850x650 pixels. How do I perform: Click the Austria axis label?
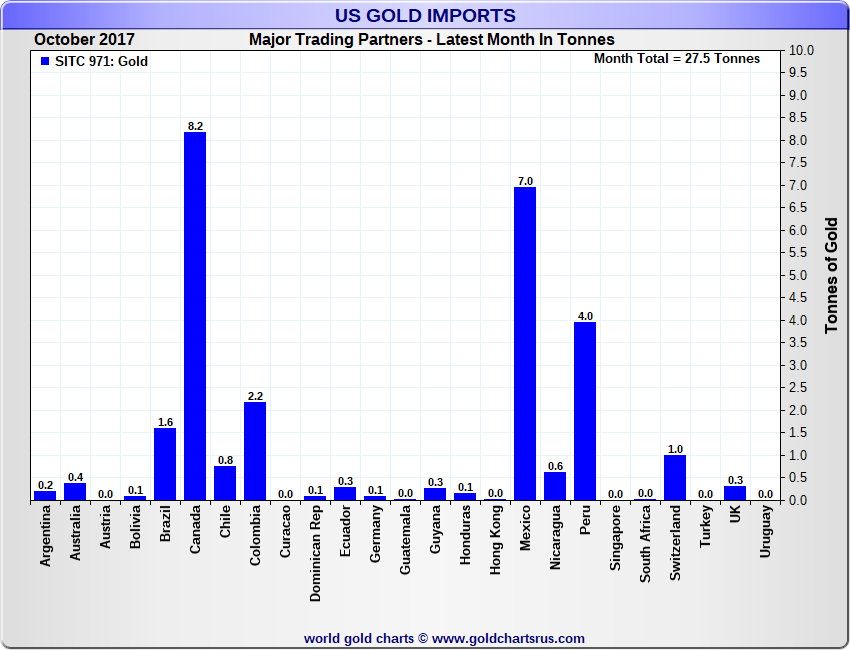click(105, 526)
